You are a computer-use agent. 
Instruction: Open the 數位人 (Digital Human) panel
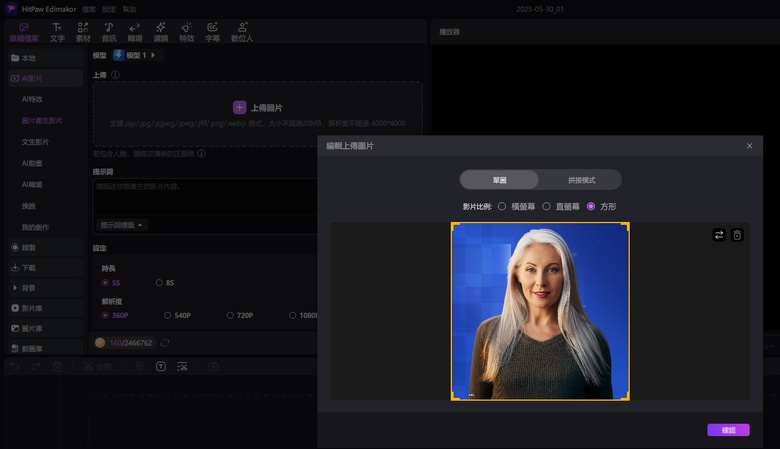[241, 31]
